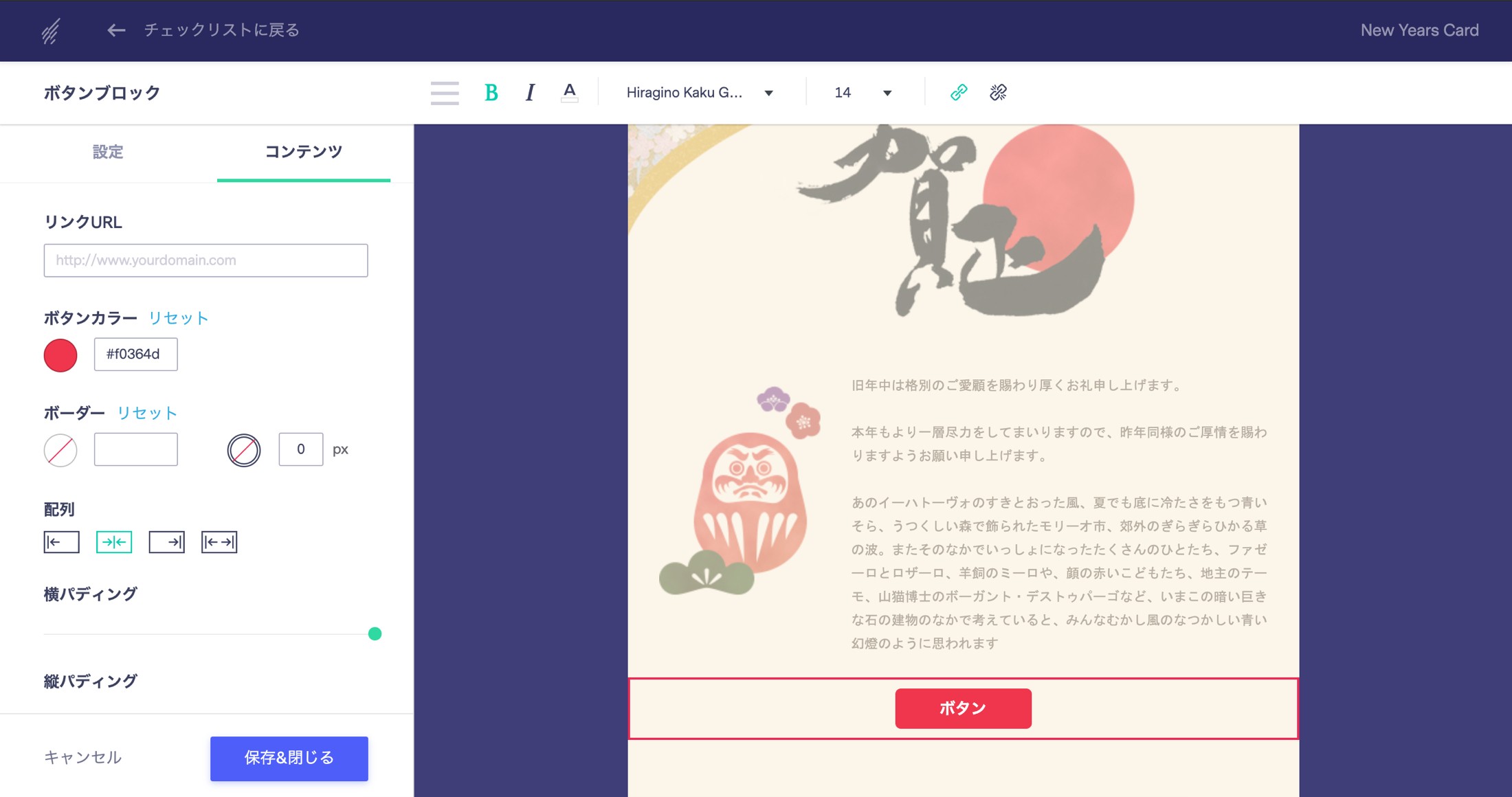
Task: Click the あのイーハトーヴォ paragraph text
Action: 1059,572
